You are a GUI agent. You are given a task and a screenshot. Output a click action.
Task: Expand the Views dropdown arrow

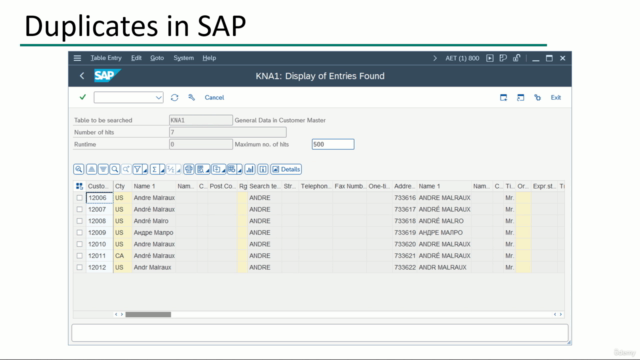(x=208, y=170)
